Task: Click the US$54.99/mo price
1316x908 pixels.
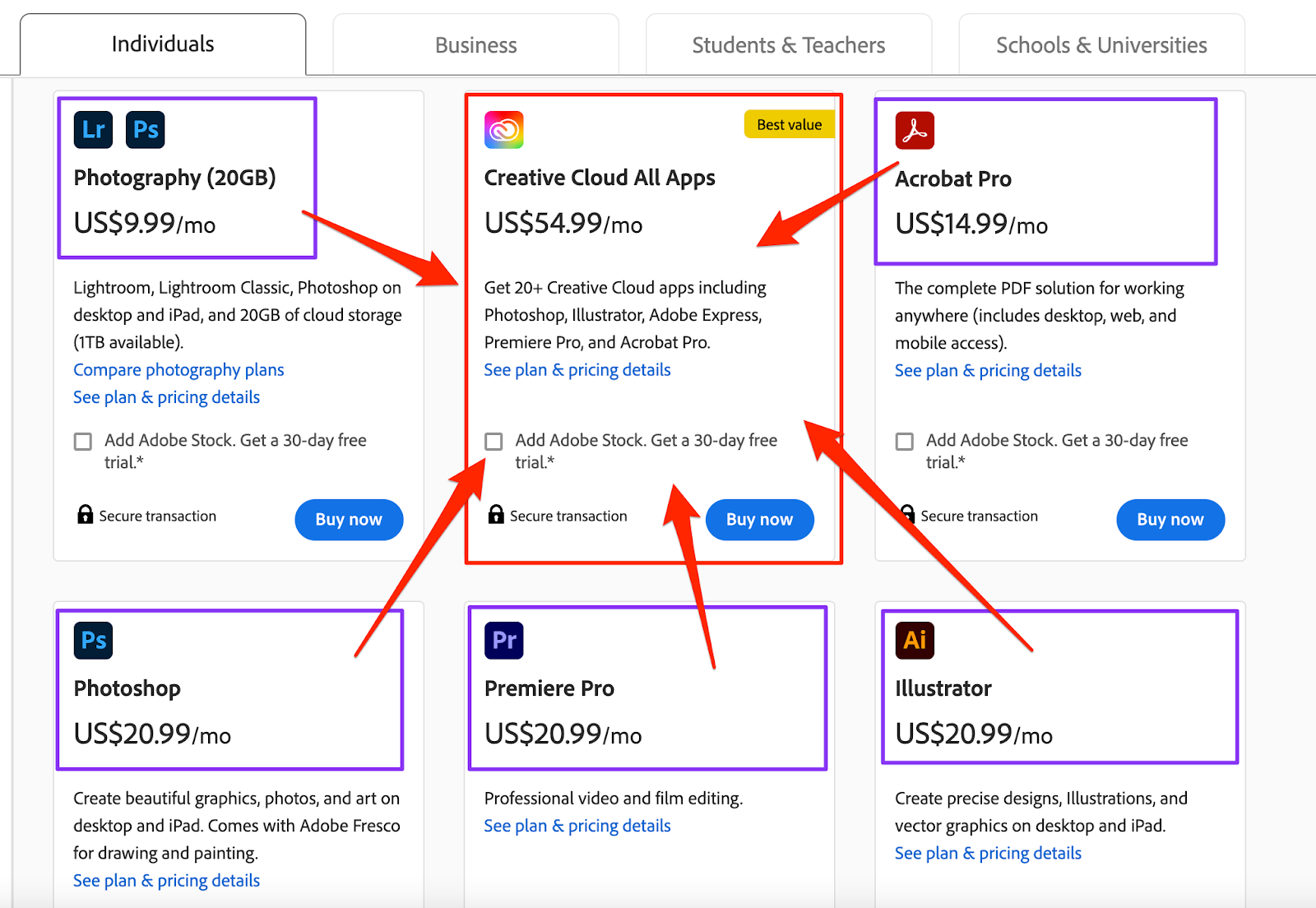Action: click(x=563, y=224)
